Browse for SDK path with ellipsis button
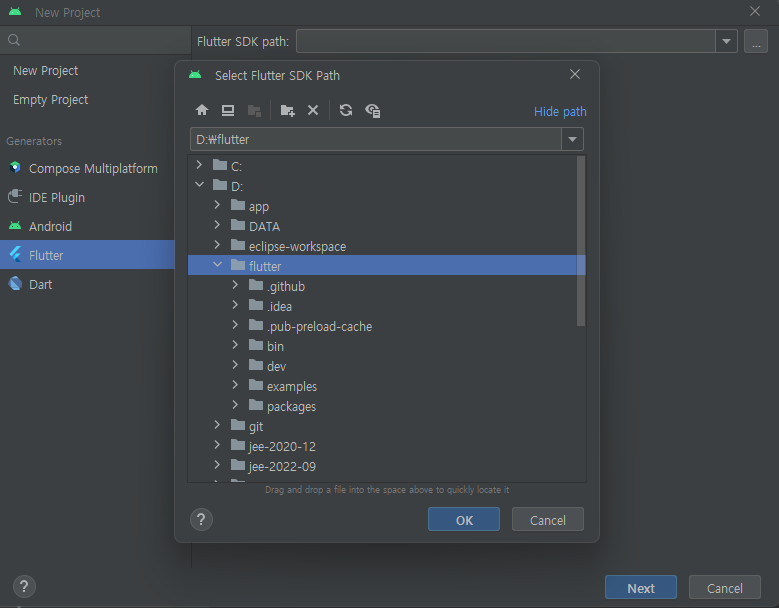The width and height of the screenshot is (779, 608). coord(756,41)
